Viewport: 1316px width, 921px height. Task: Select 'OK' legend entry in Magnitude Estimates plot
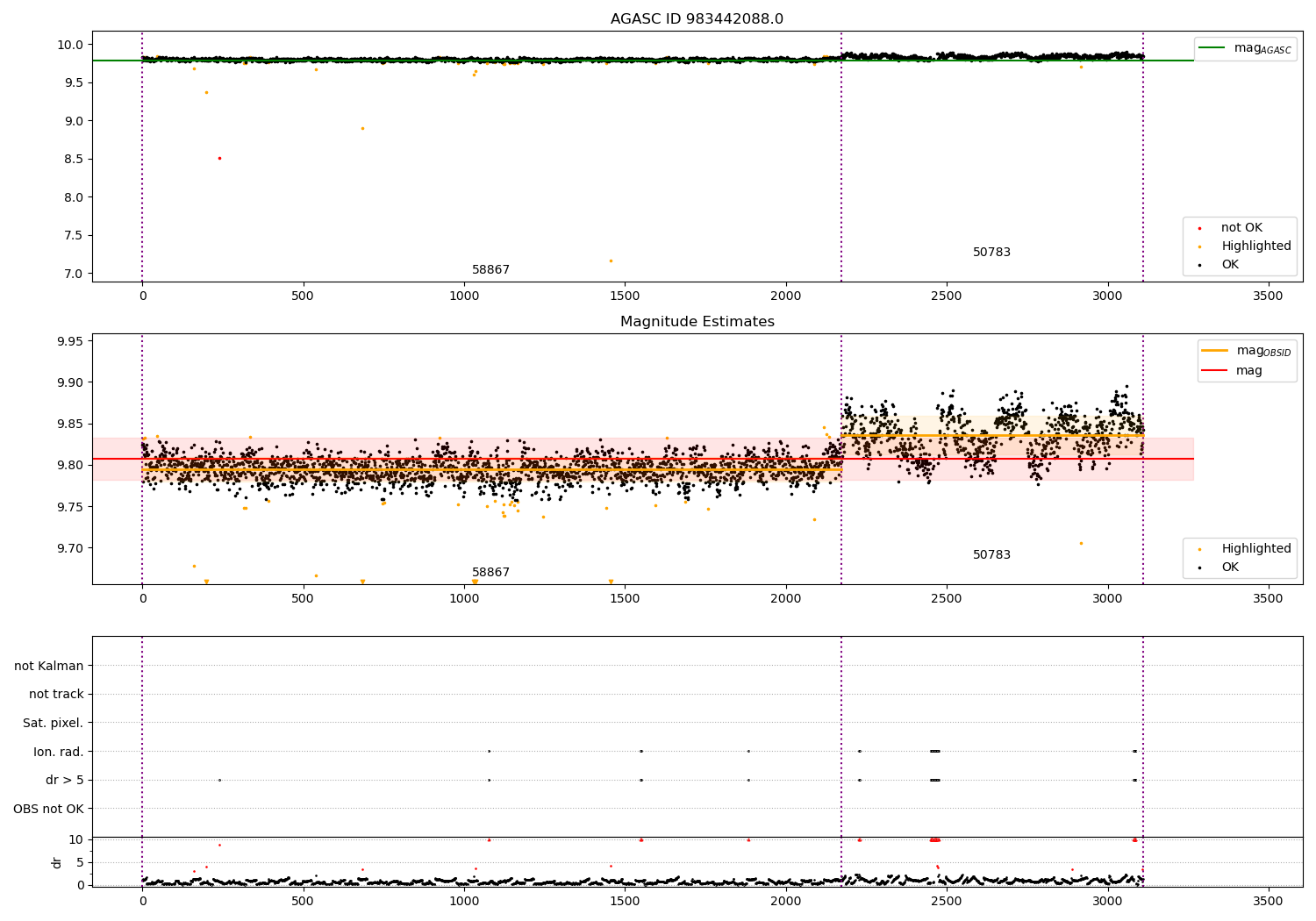tap(1230, 568)
